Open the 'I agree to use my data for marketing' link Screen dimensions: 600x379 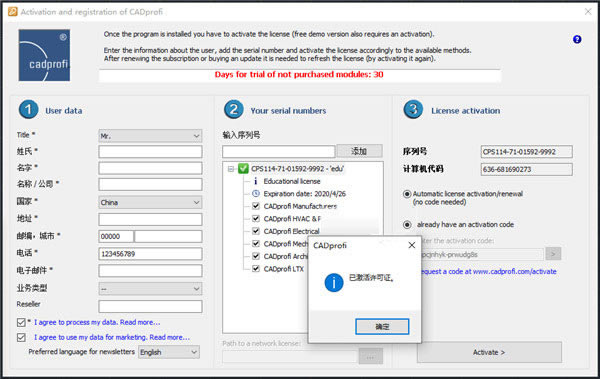click(112, 337)
